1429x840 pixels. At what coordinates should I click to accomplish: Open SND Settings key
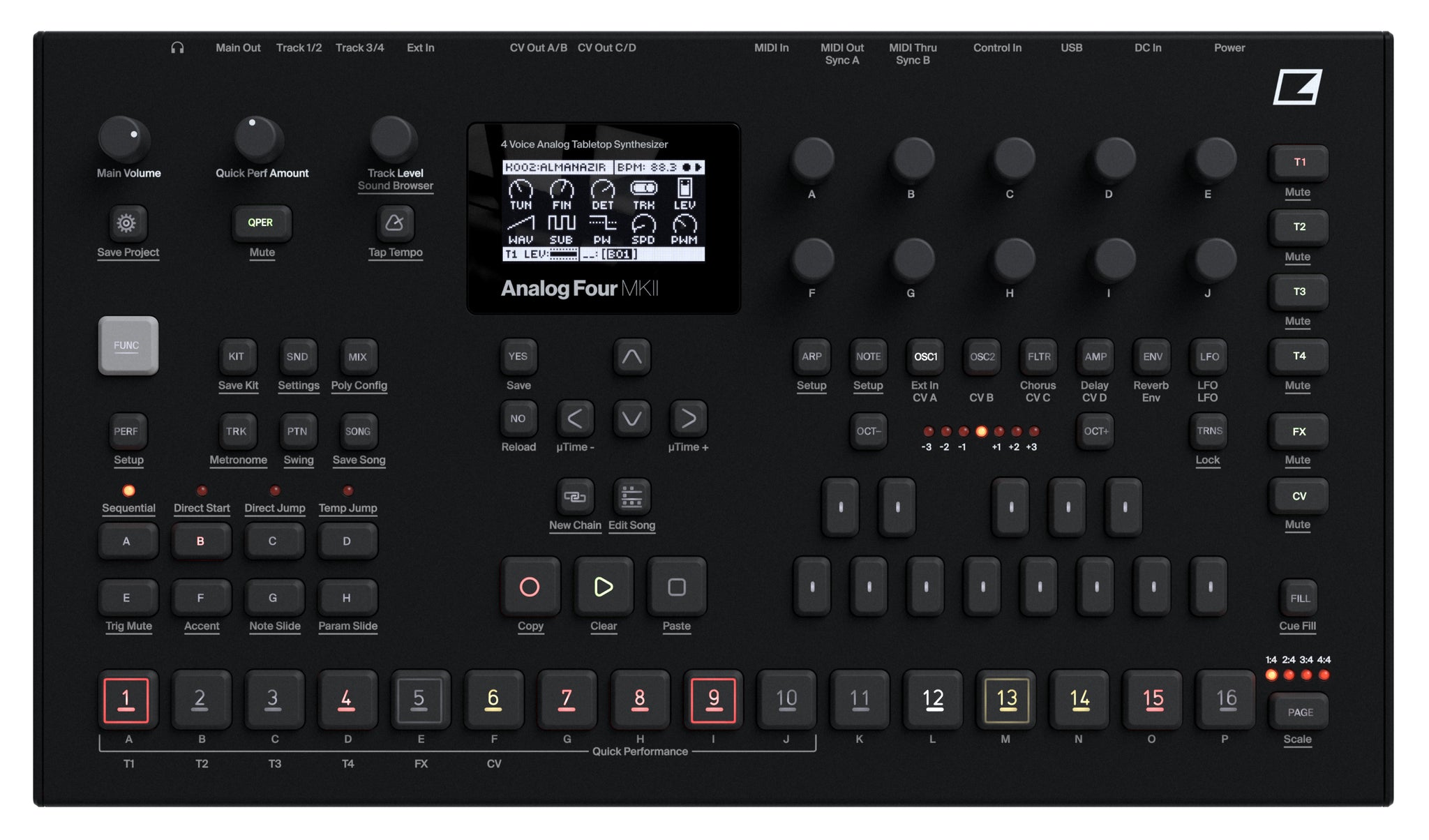tap(297, 357)
